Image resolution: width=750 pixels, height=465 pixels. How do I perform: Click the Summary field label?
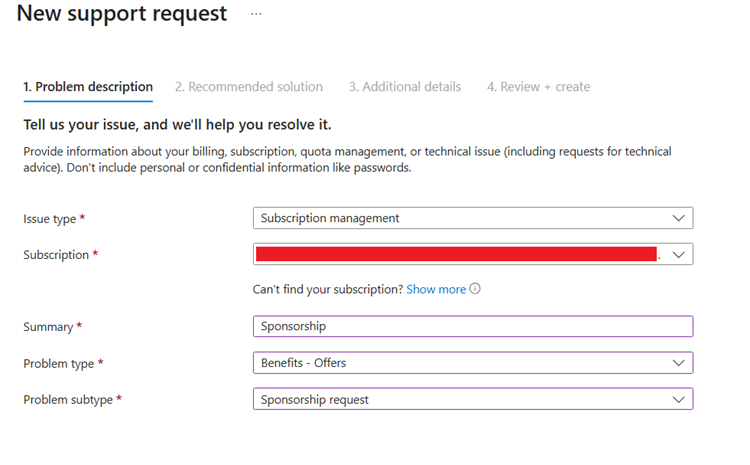pyautogui.click(x=48, y=327)
